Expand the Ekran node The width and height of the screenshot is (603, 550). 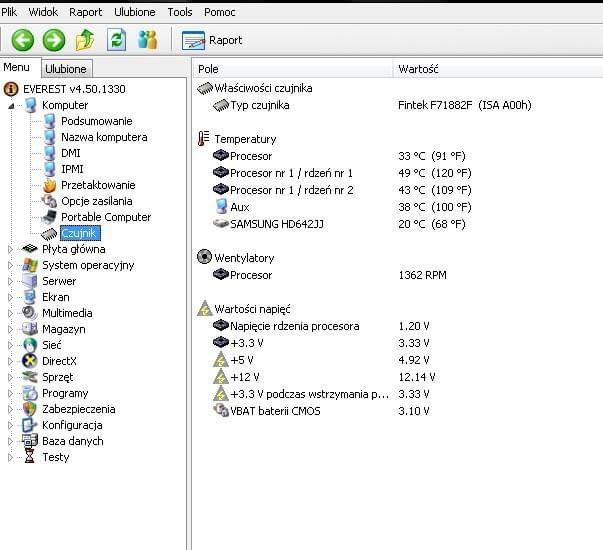(10, 297)
